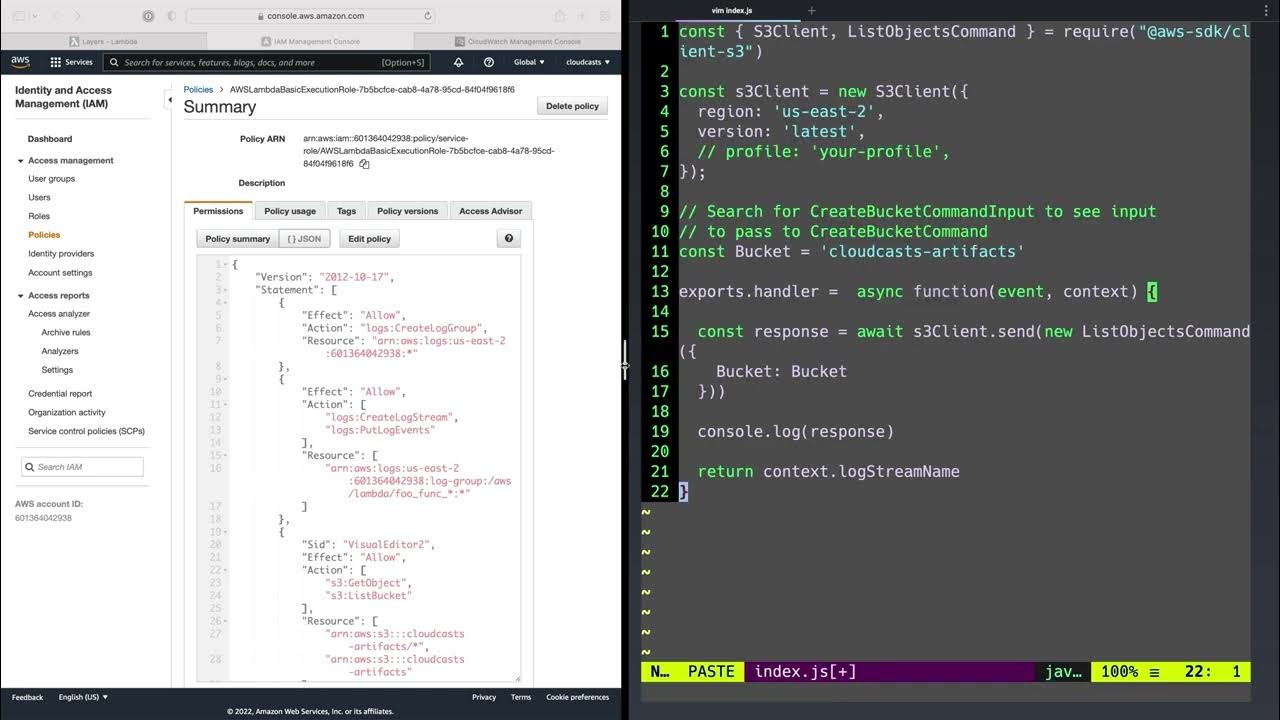This screenshot has height=720, width=1280.
Task: Go to User groups in sidebar
Action: point(51,179)
